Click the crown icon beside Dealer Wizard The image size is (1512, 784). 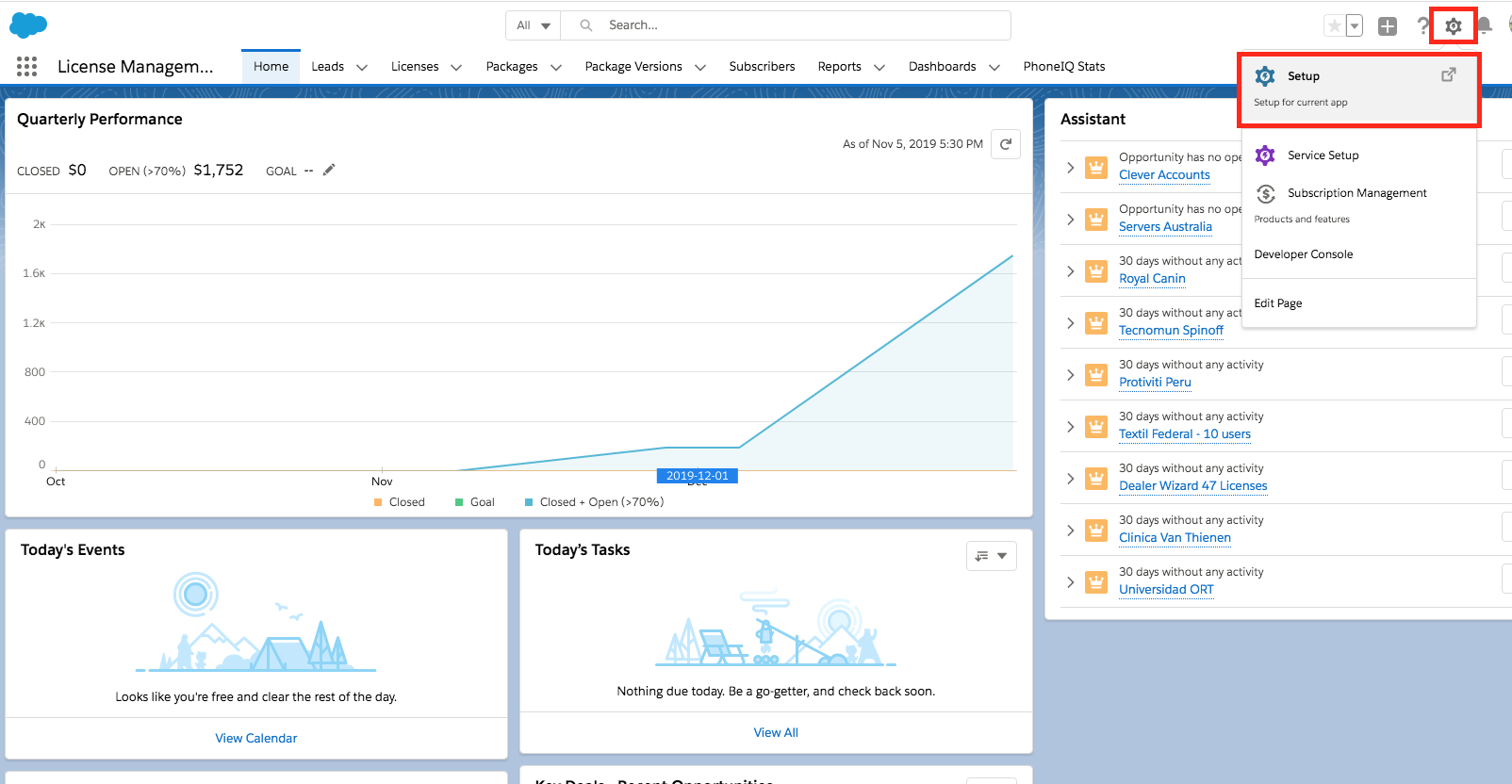click(x=1095, y=479)
